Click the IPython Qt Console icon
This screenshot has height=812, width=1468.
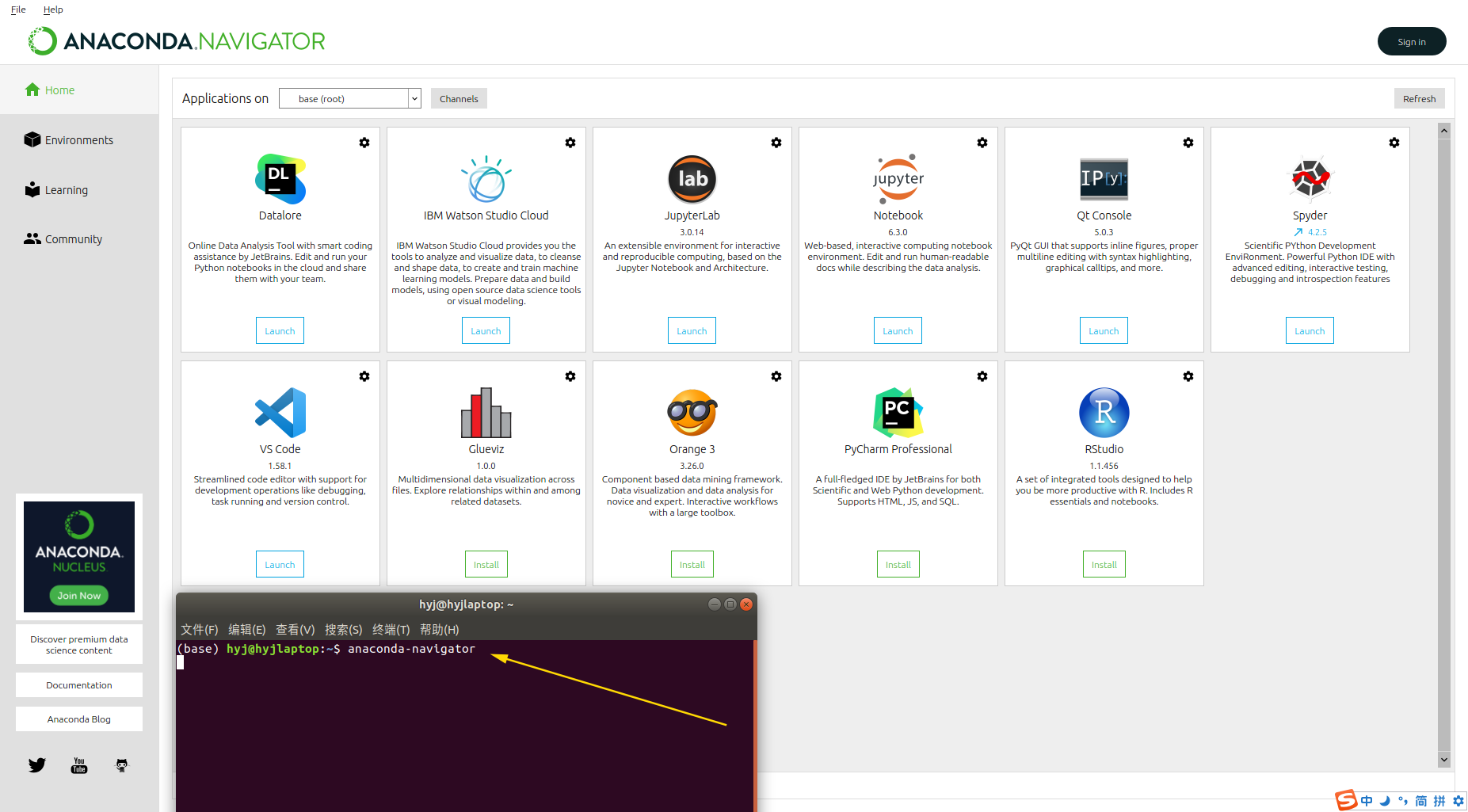click(1104, 179)
